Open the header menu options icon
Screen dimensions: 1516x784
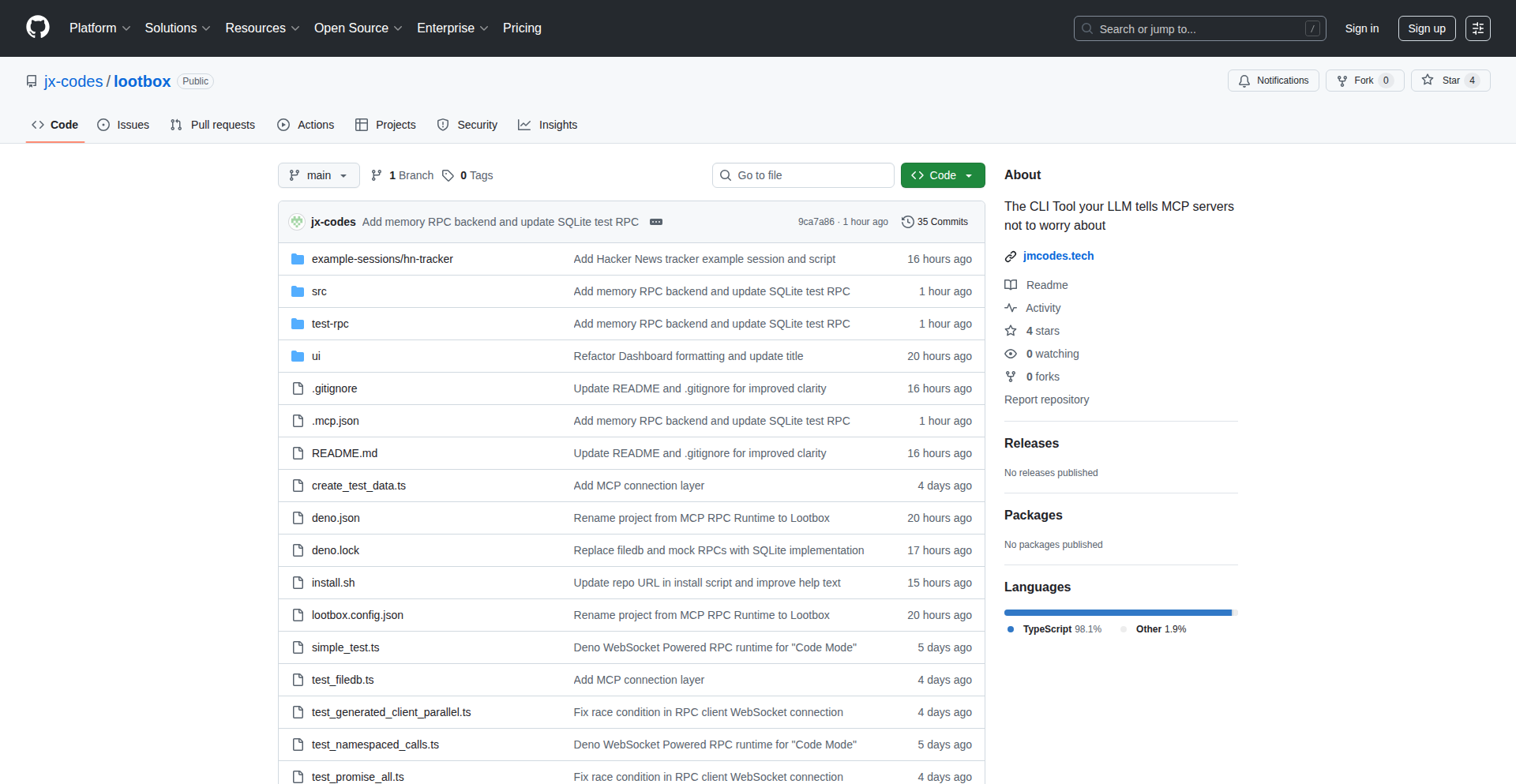(1477, 28)
